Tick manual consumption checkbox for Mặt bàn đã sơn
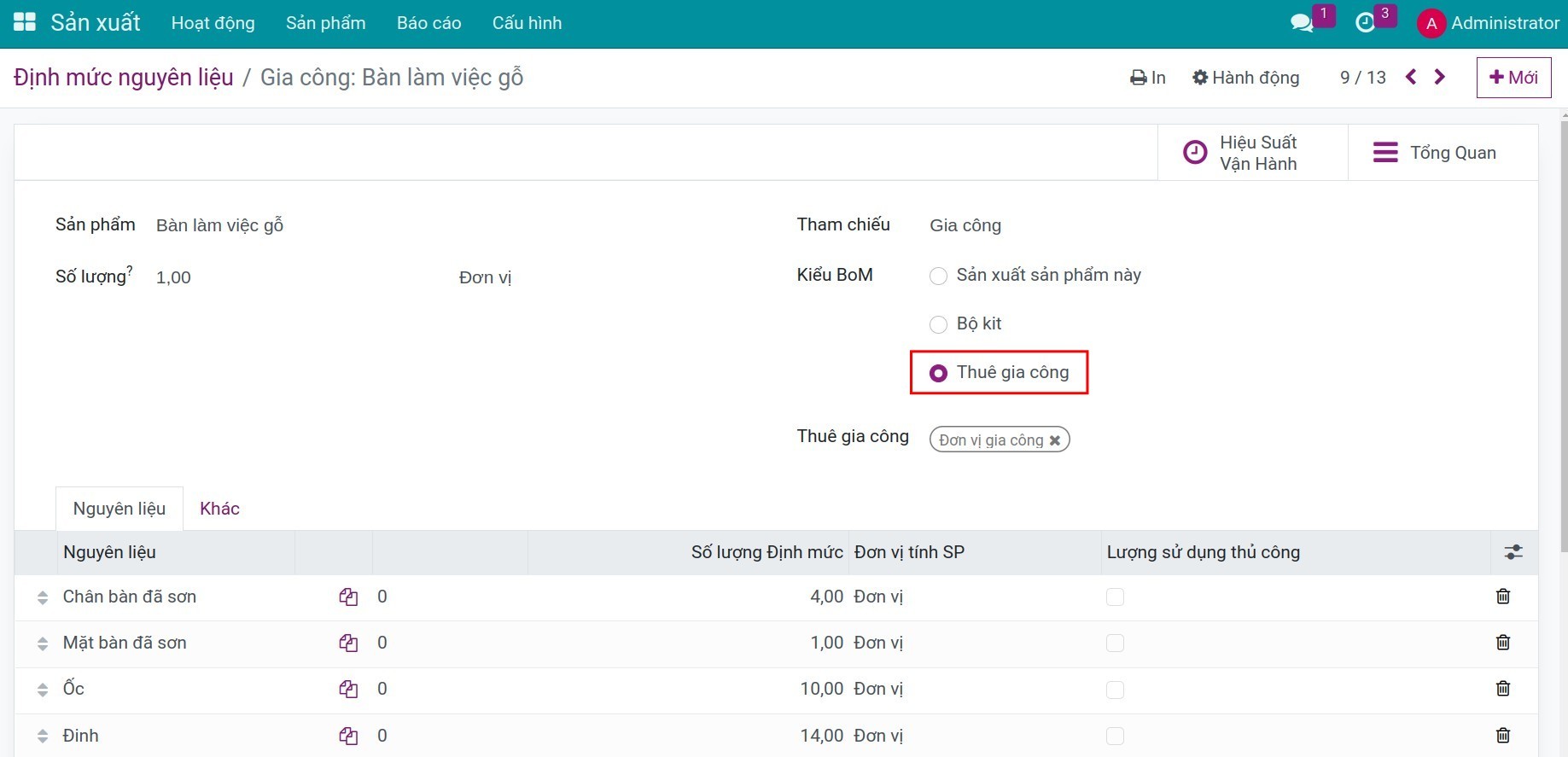1568x757 pixels. click(1115, 643)
